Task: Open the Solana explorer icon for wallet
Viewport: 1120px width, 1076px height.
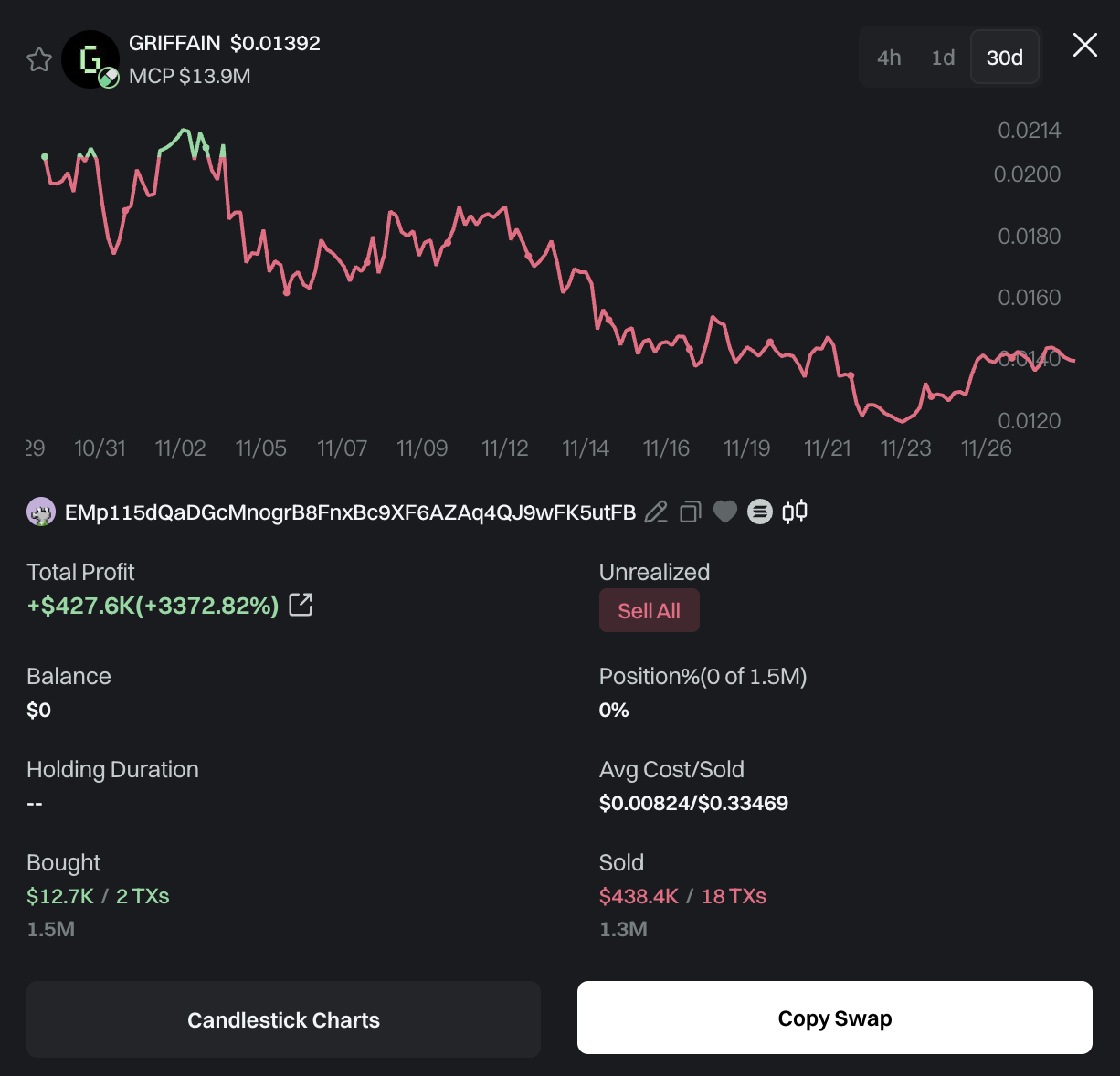Action: click(760, 512)
